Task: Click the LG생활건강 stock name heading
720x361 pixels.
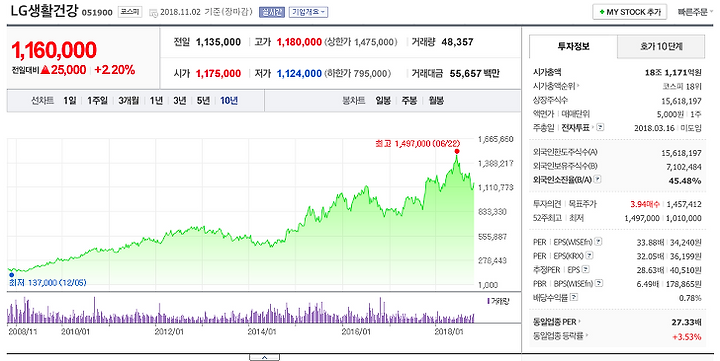Action: (x=44, y=11)
